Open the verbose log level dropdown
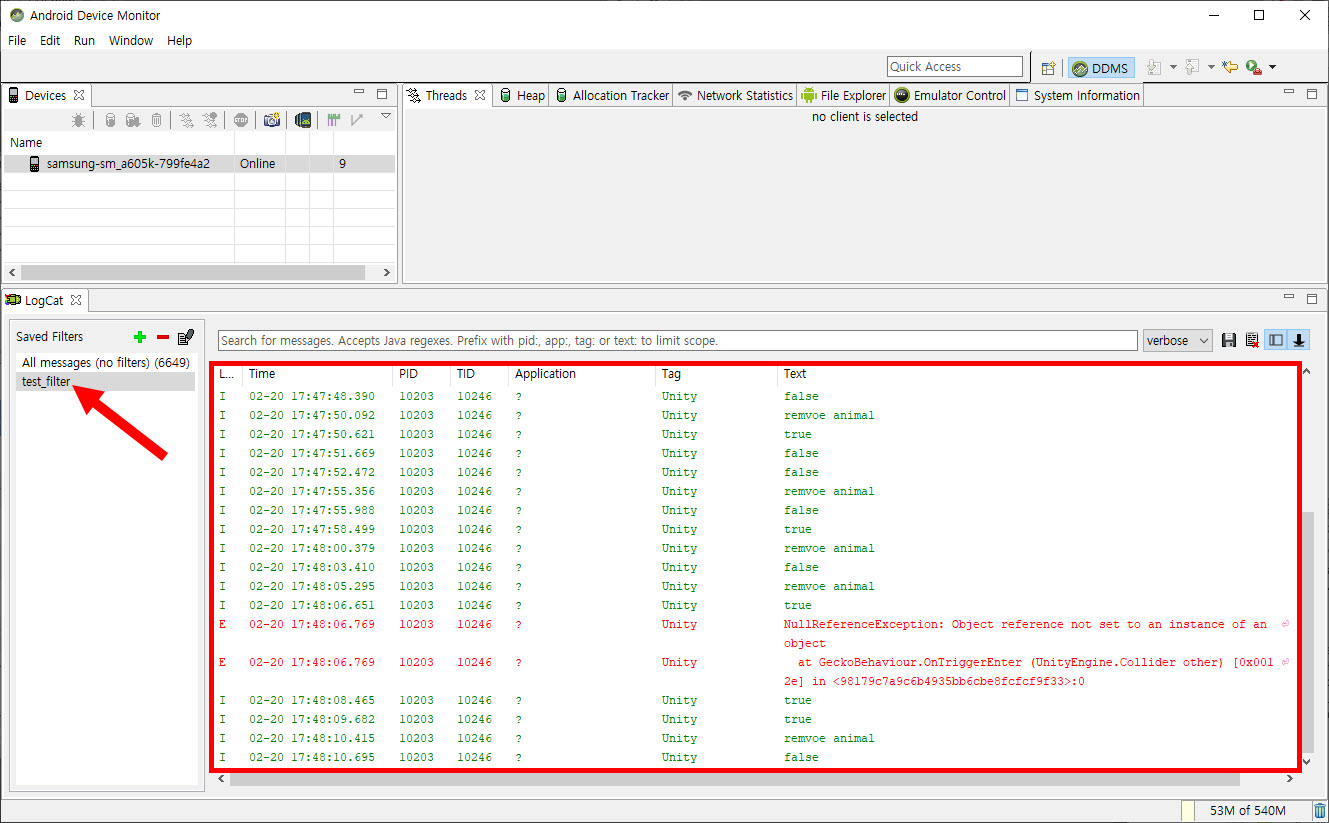This screenshot has height=823, width=1329. (1178, 340)
